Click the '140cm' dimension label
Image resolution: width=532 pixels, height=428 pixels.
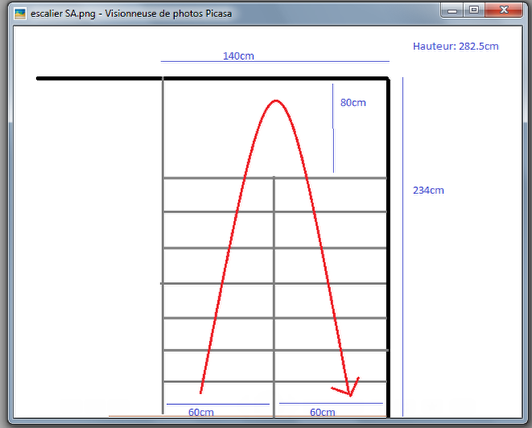pos(239,56)
